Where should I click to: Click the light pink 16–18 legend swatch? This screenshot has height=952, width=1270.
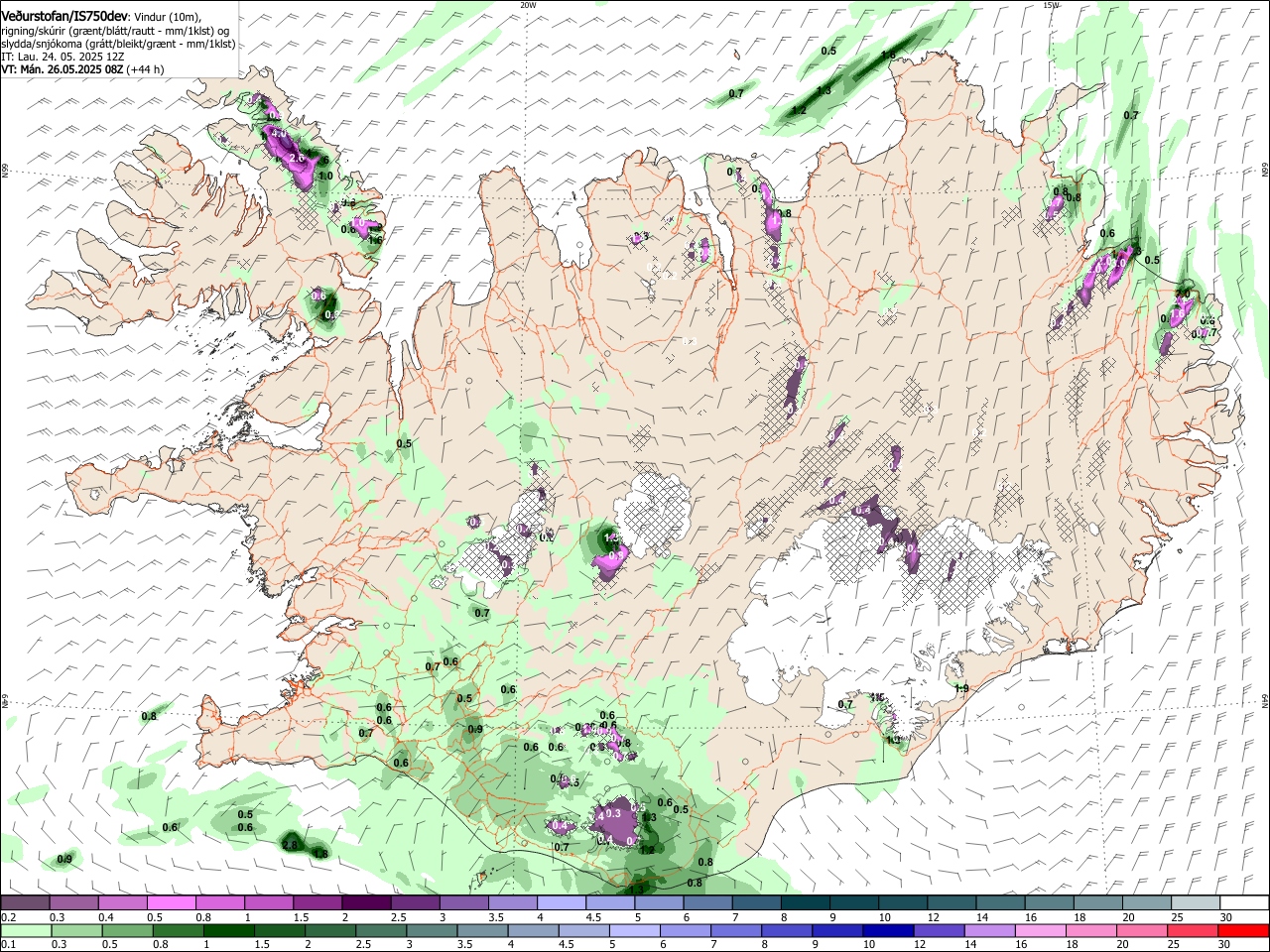pyautogui.click(x=1042, y=930)
